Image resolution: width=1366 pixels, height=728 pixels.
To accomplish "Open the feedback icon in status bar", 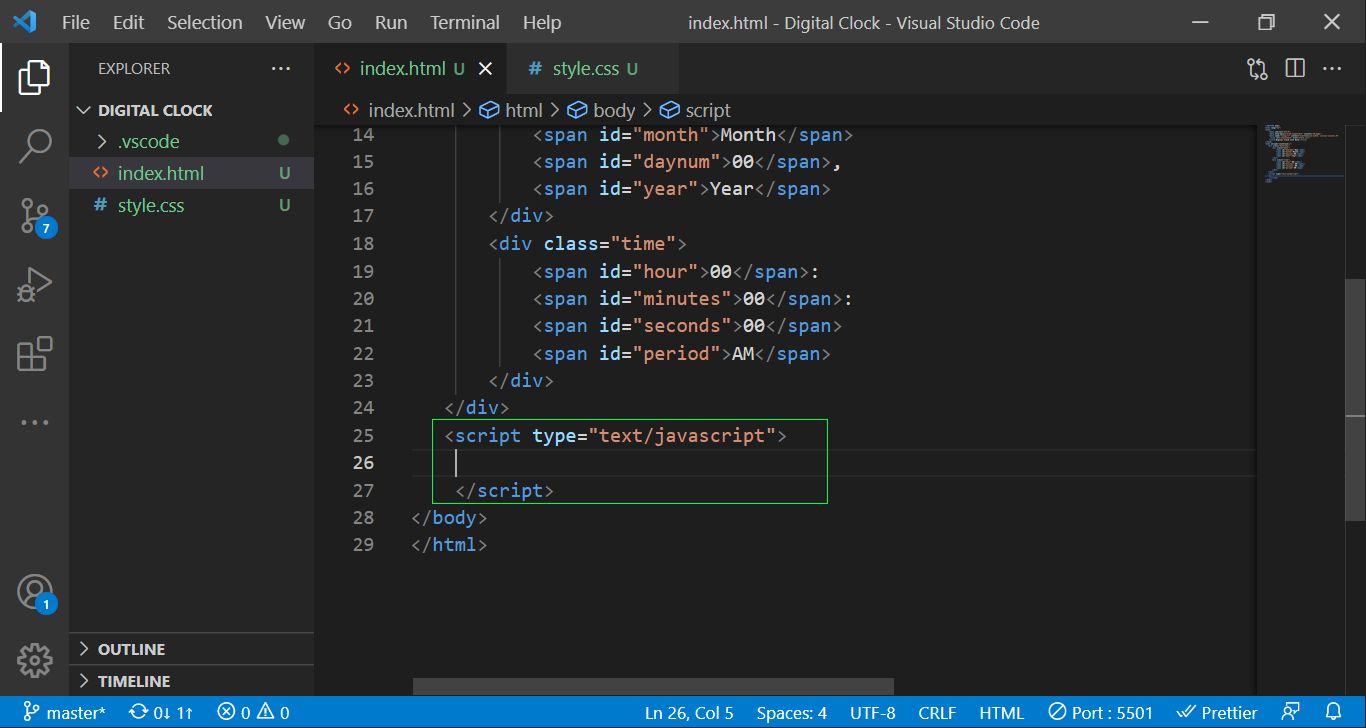I will (x=1291, y=713).
